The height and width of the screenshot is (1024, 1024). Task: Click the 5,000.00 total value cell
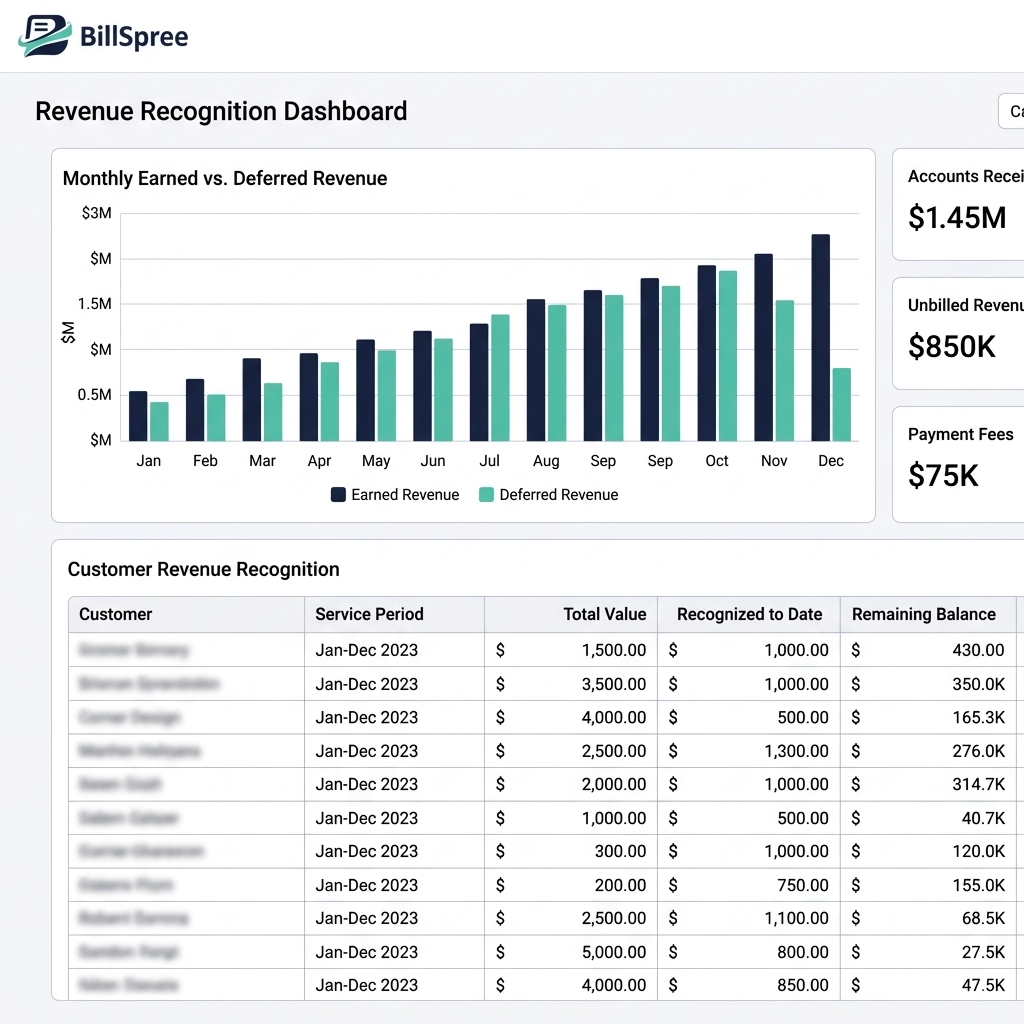click(x=571, y=952)
